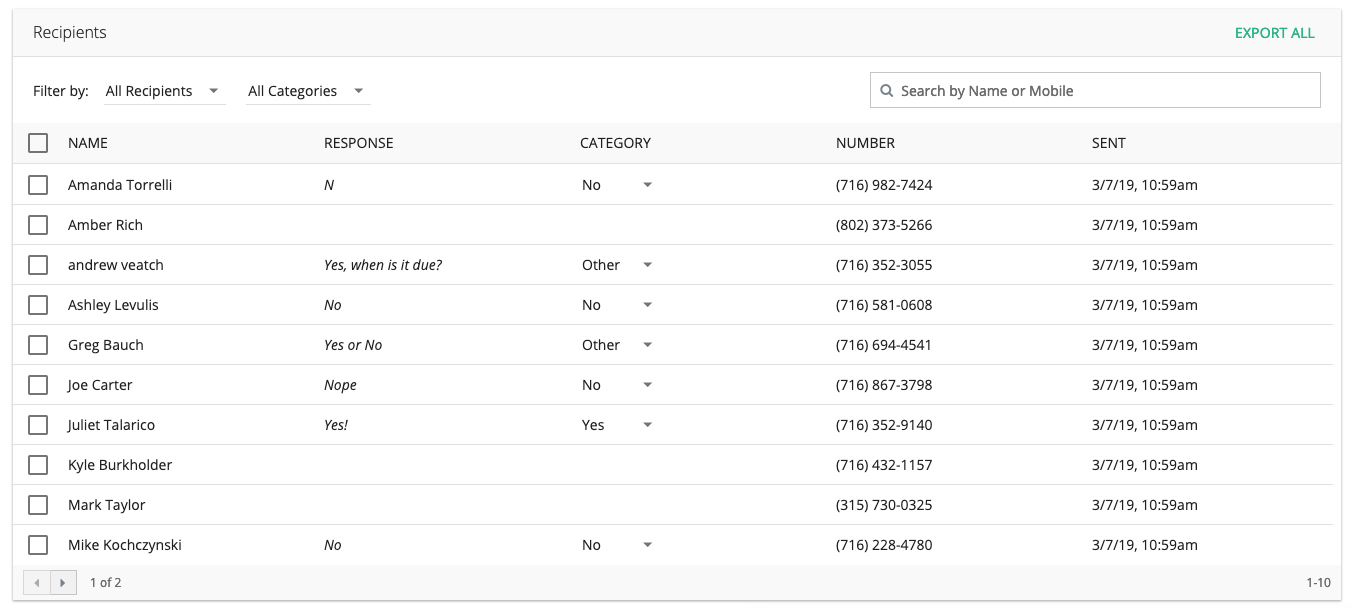Click the search magnifier icon
1352x608 pixels.
(886, 91)
